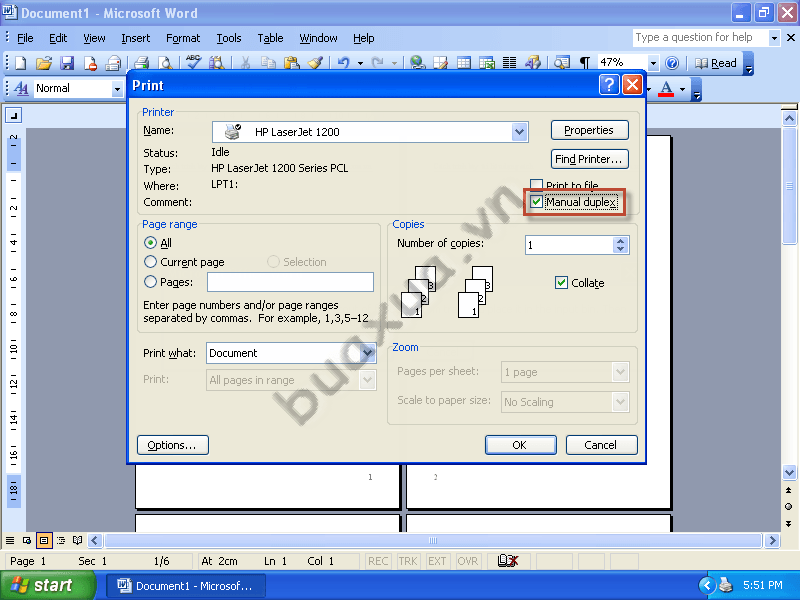Open the printer Name dropdown
The image size is (800, 600).
point(519,132)
